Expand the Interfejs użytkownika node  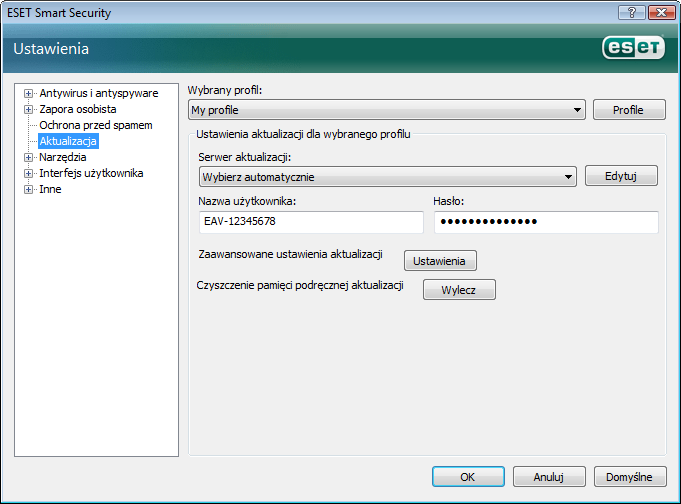click(x=28, y=173)
